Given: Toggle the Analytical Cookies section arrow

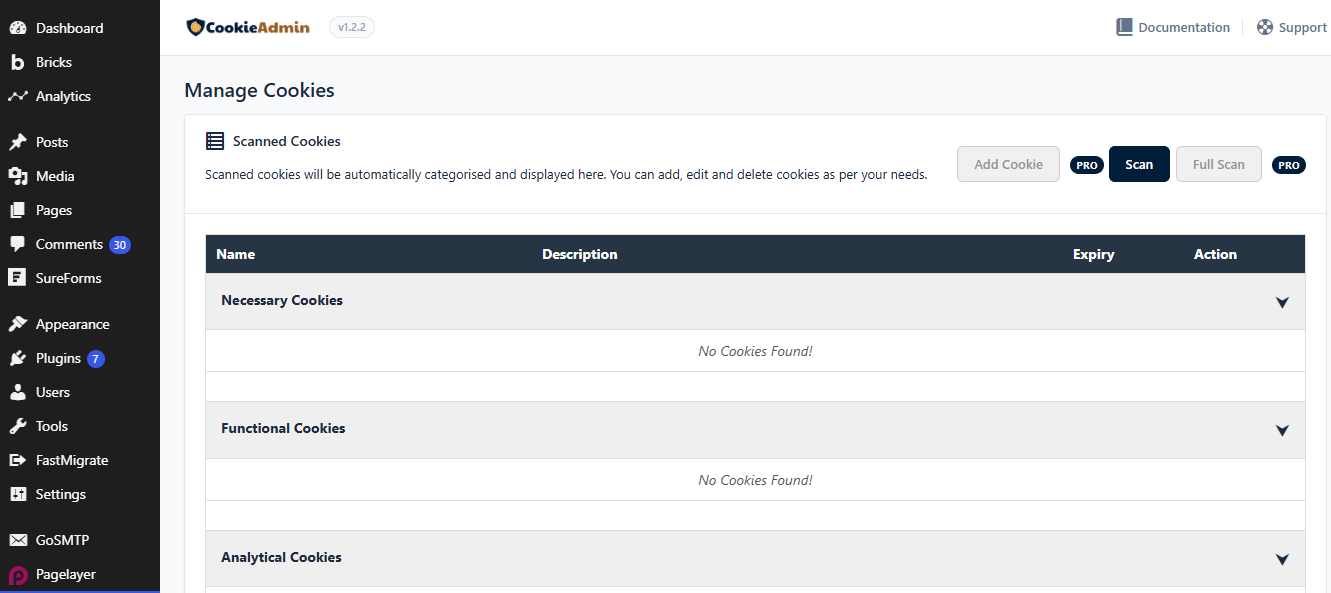Looking at the screenshot, I should coord(1282,559).
